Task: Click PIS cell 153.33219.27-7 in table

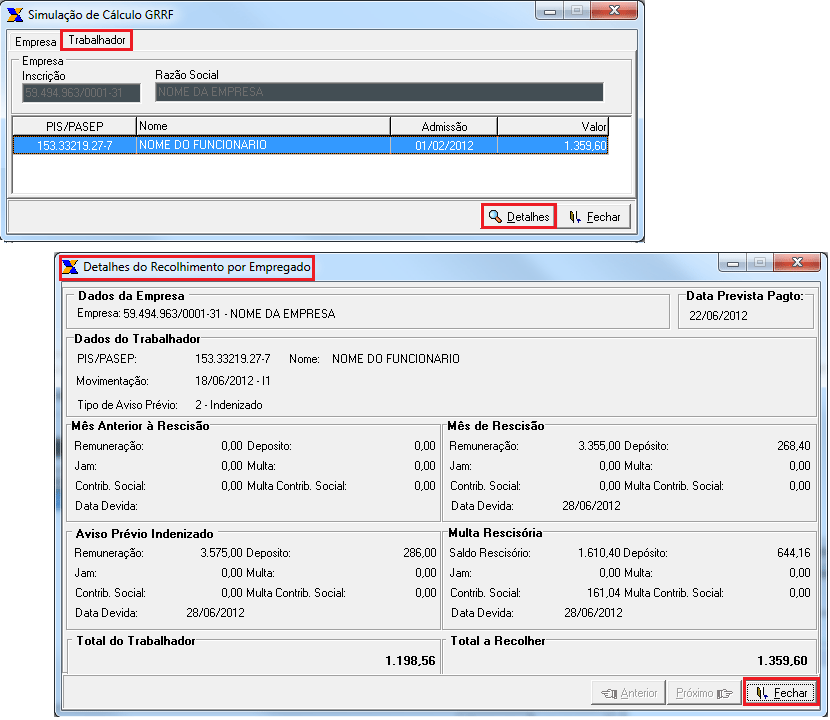Action: [75, 145]
